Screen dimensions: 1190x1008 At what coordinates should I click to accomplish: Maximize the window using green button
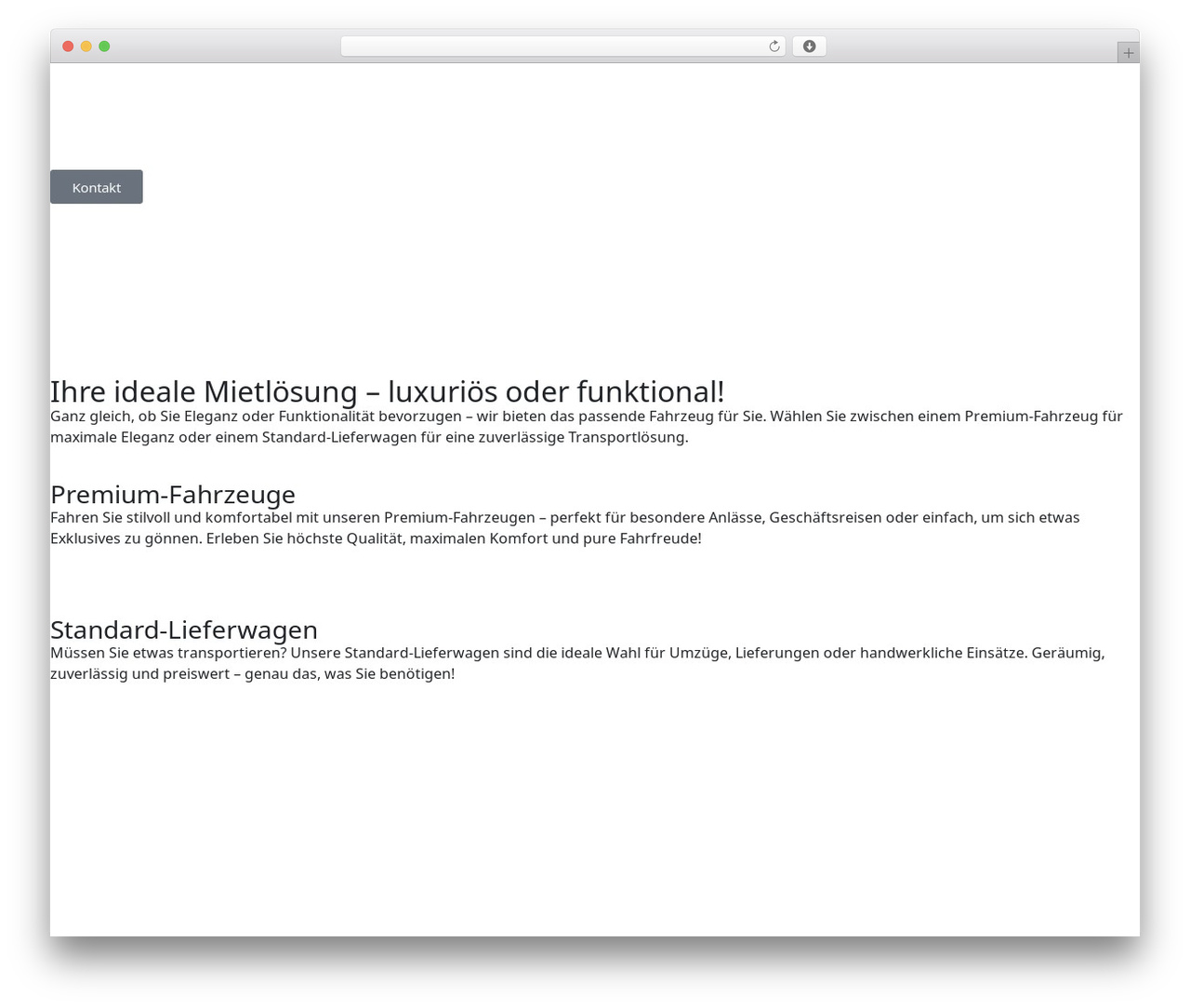coord(104,46)
